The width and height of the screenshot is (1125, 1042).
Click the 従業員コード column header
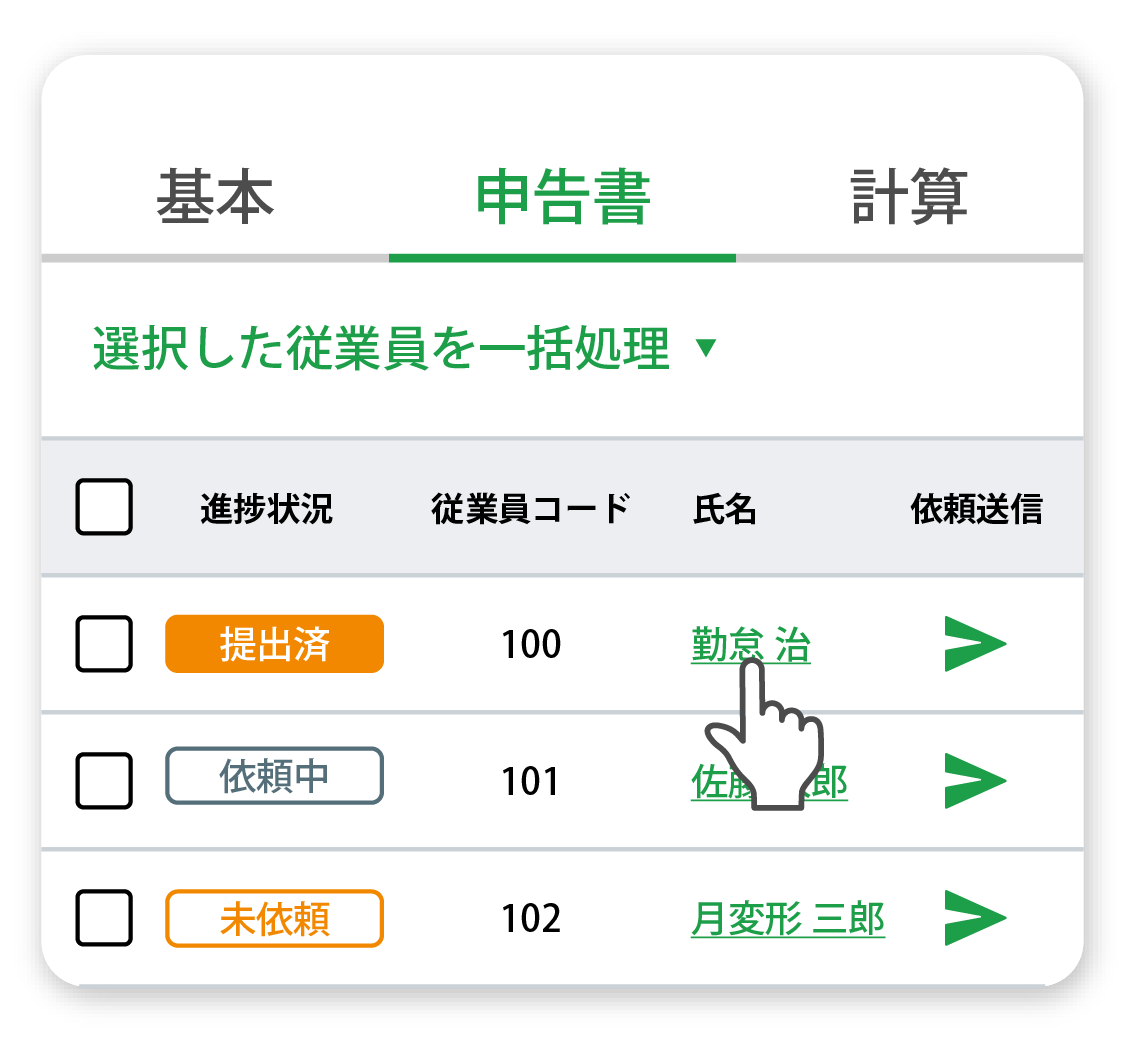coord(530,508)
